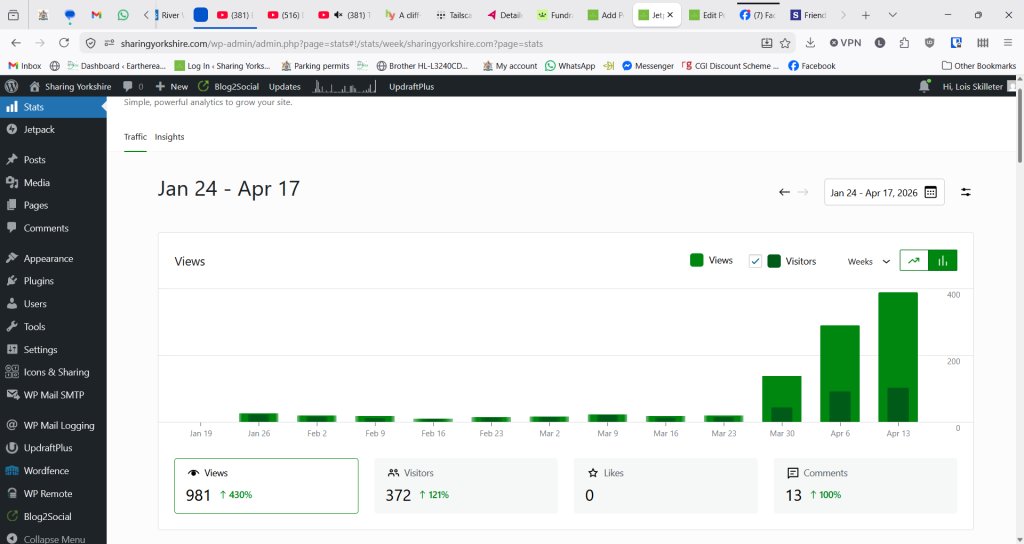Viewport: 1024px width, 544px height.
Task: Select the Traffic tab
Action: pyautogui.click(x=135, y=137)
